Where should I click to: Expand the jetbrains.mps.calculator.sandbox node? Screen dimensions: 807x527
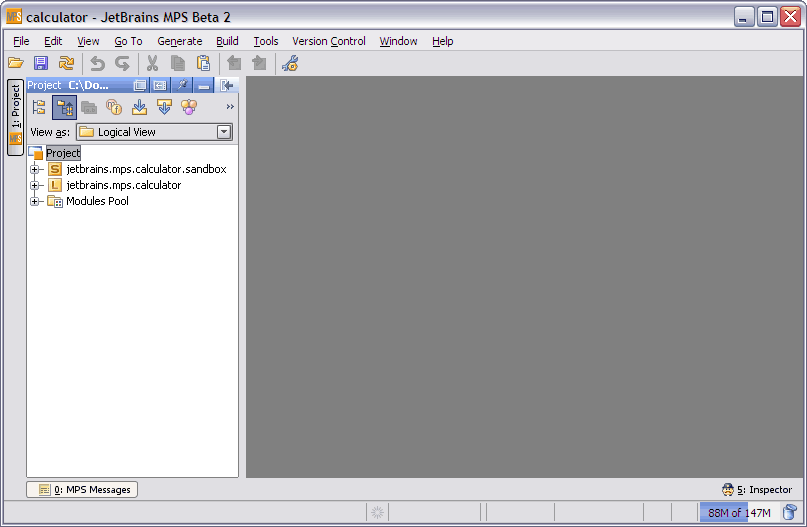[35, 169]
